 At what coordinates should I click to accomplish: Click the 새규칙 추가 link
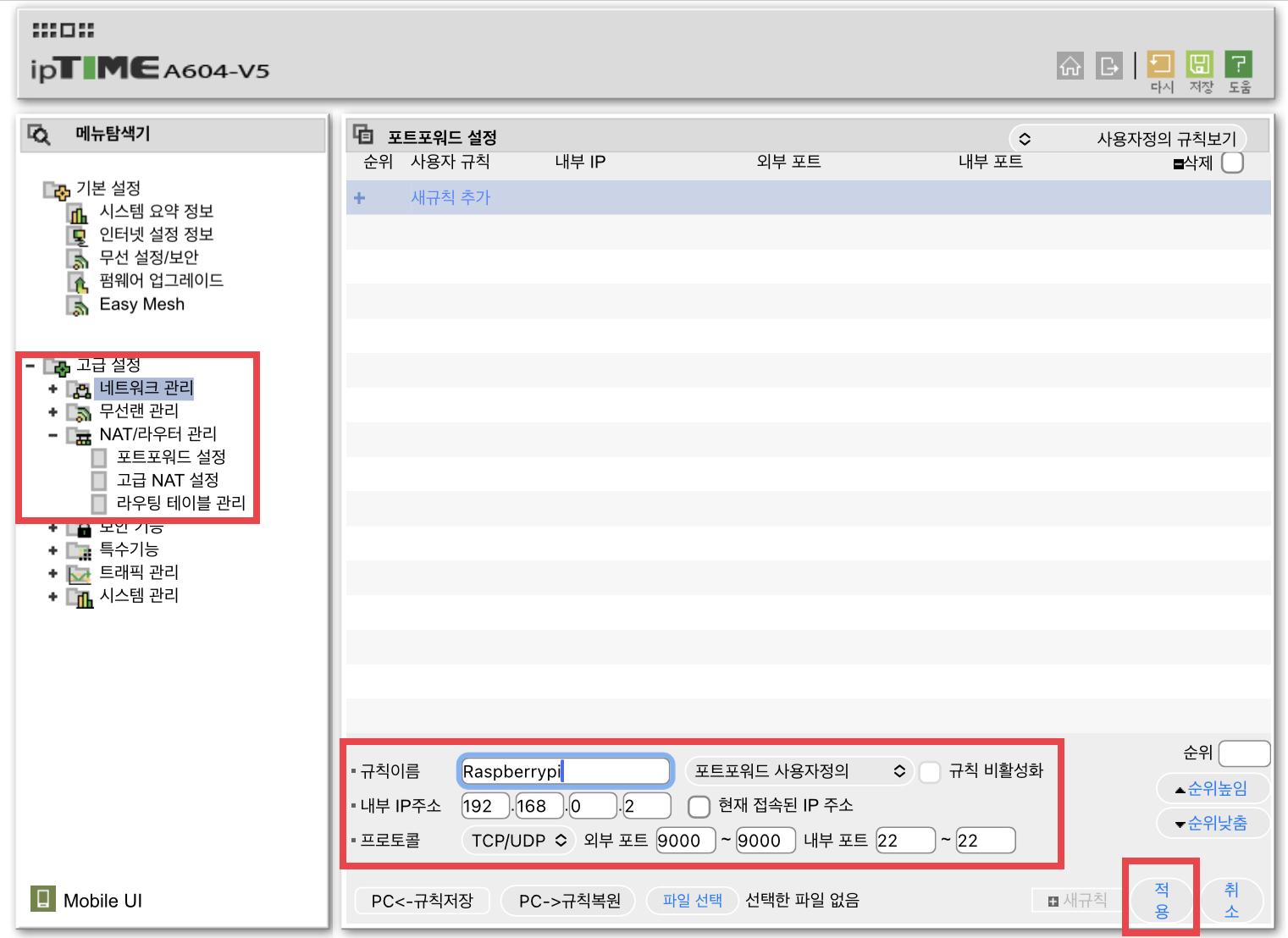tap(451, 197)
